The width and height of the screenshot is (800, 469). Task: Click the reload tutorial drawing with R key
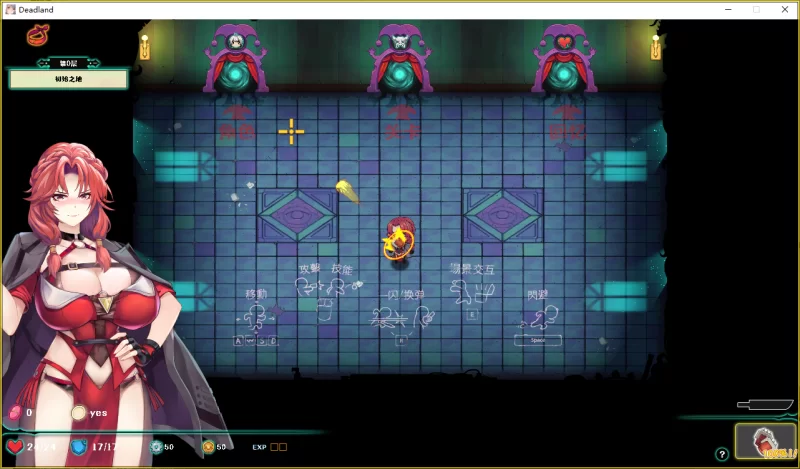pos(403,317)
